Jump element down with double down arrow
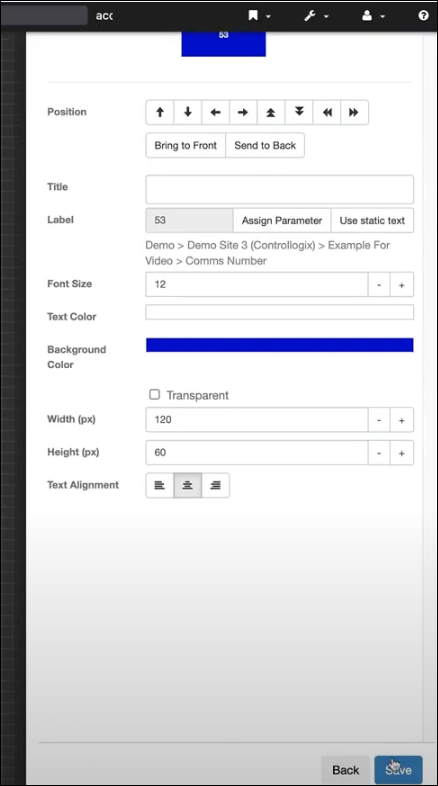Viewport: 438px width, 786px height. [299, 112]
